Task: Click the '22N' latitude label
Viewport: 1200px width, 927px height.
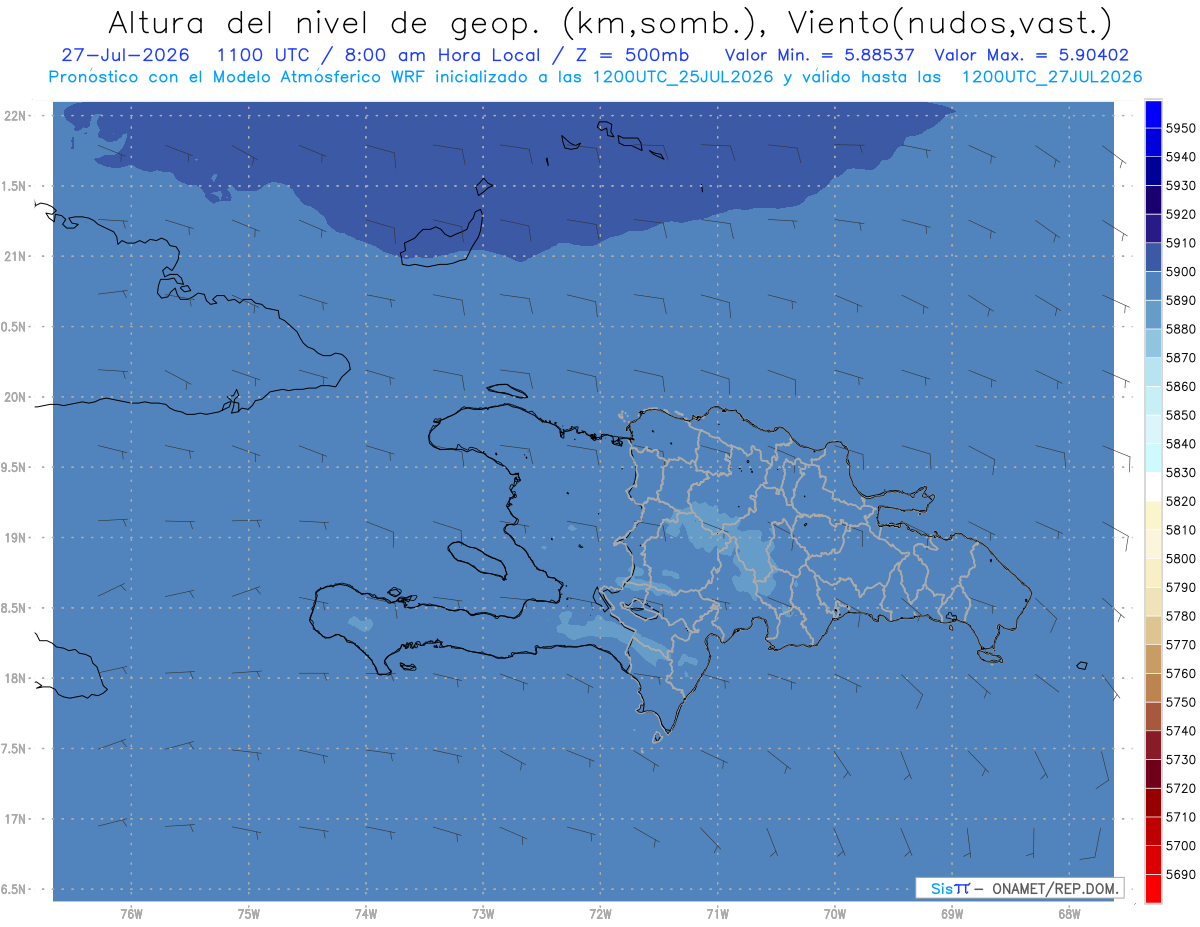Action: pos(14,115)
